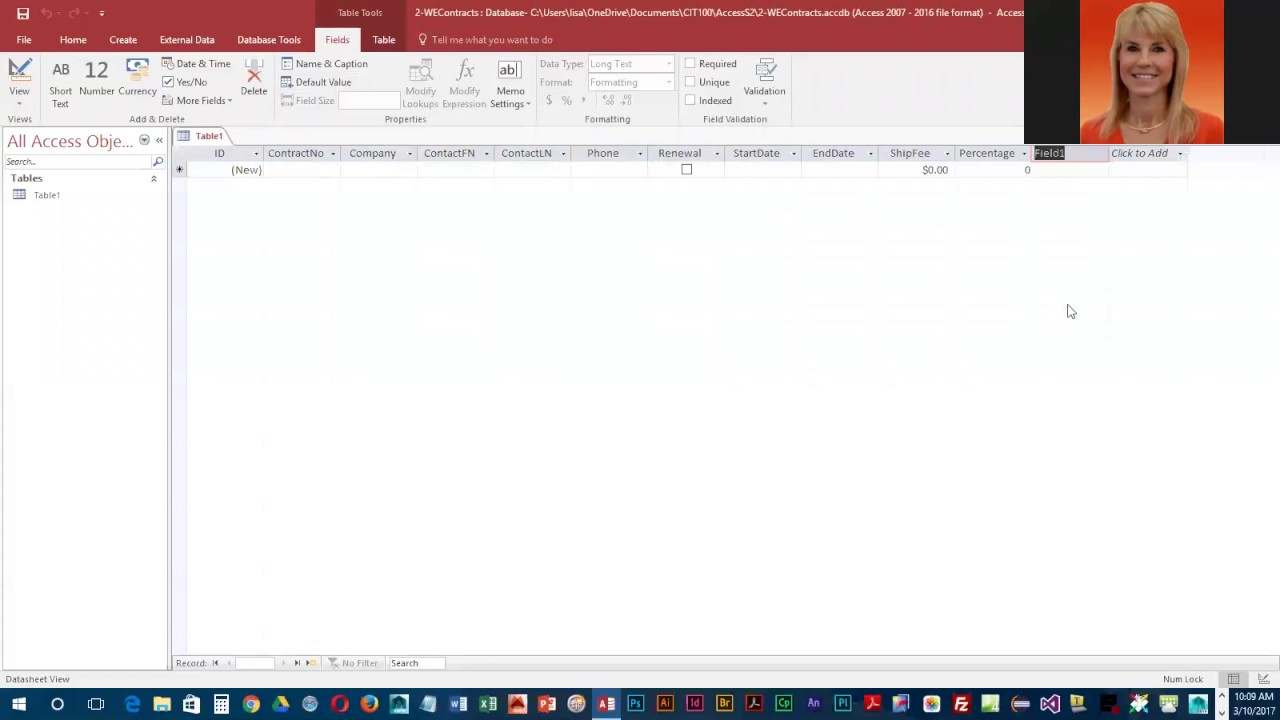1280x720 pixels.
Task: Enable the Unique checkbox
Action: [x=690, y=82]
